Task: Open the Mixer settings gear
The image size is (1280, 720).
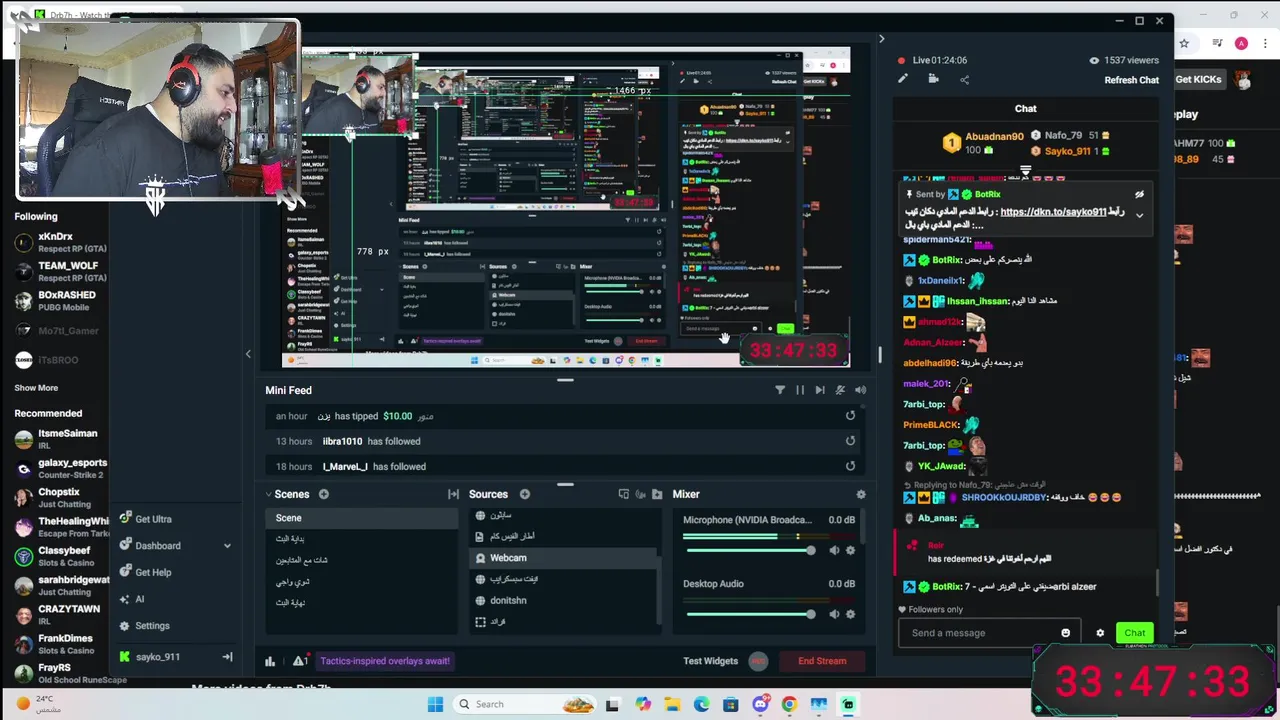Action: click(861, 494)
